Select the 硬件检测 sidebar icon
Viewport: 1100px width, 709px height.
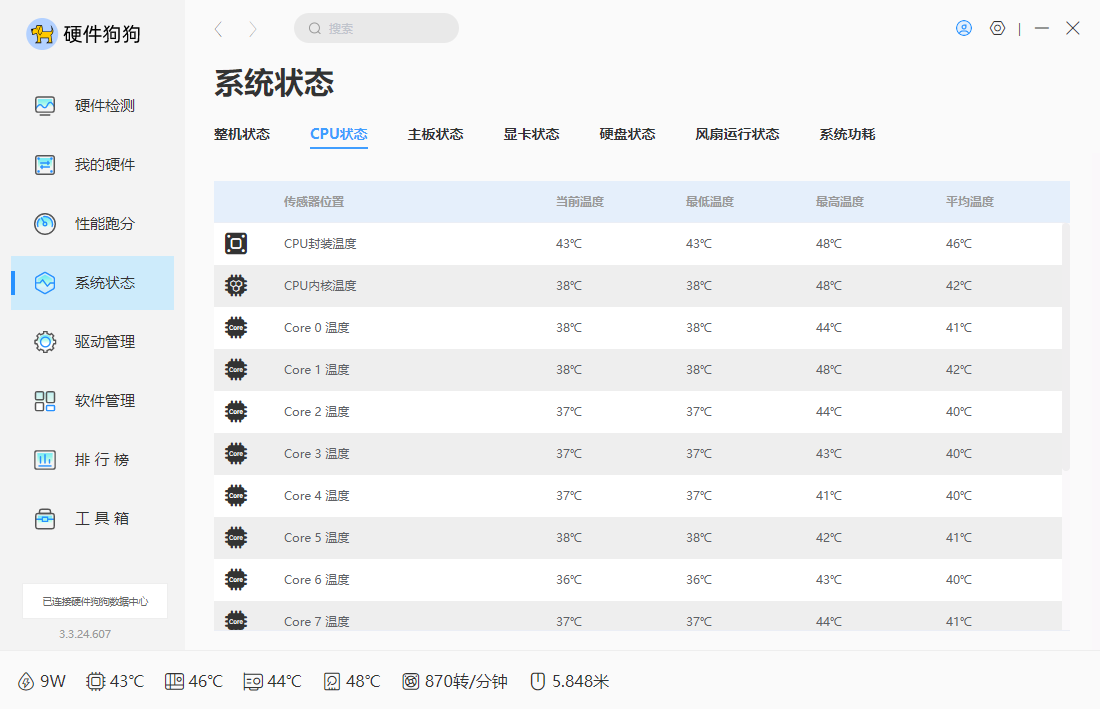[x=44, y=105]
